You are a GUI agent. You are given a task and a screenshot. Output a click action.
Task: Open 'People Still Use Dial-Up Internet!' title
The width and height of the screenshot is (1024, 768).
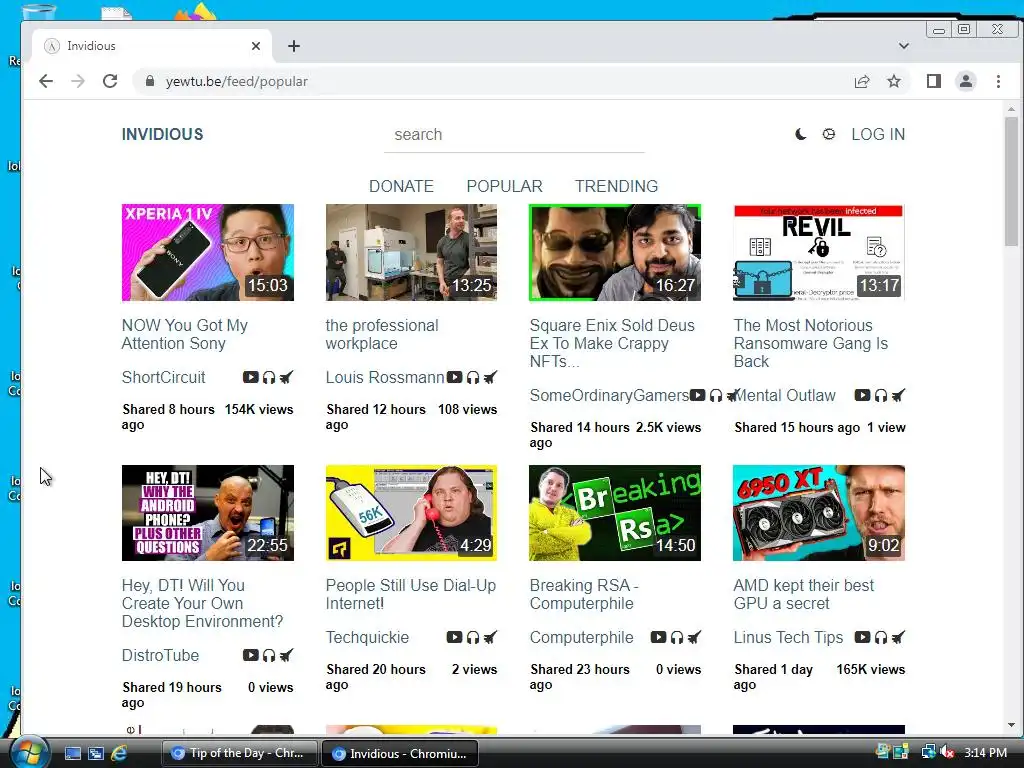411,594
